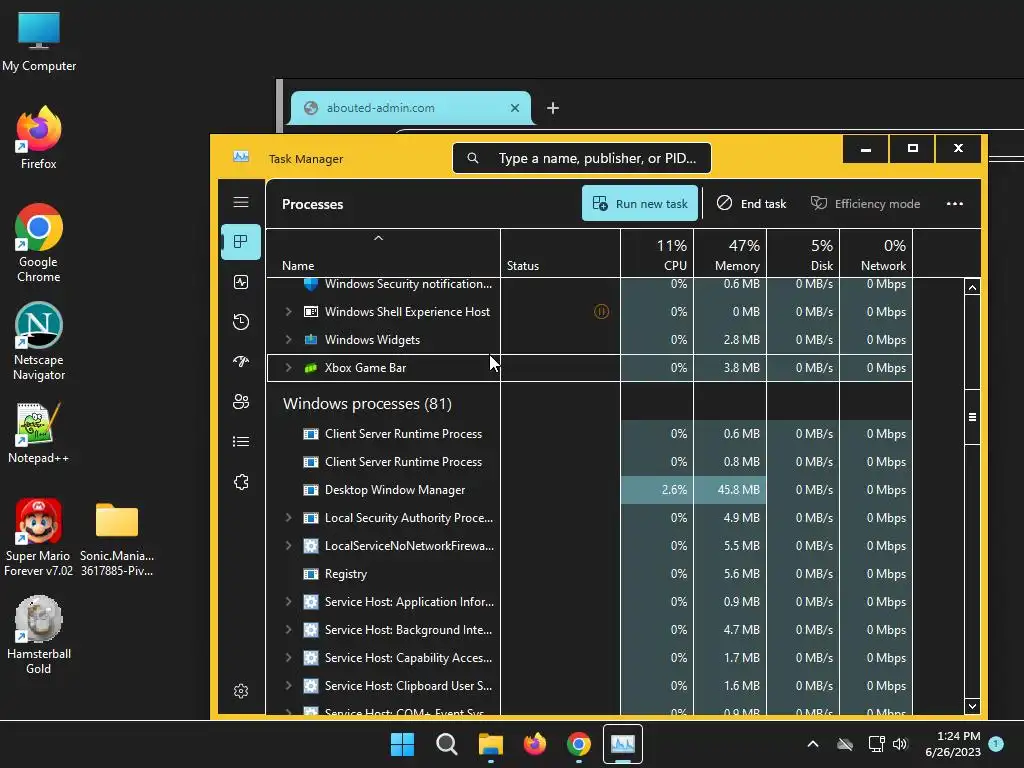This screenshot has height=768, width=1024.
Task: Open the Details page icon in sidebar
Action: pyautogui.click(x=241, y=442)
